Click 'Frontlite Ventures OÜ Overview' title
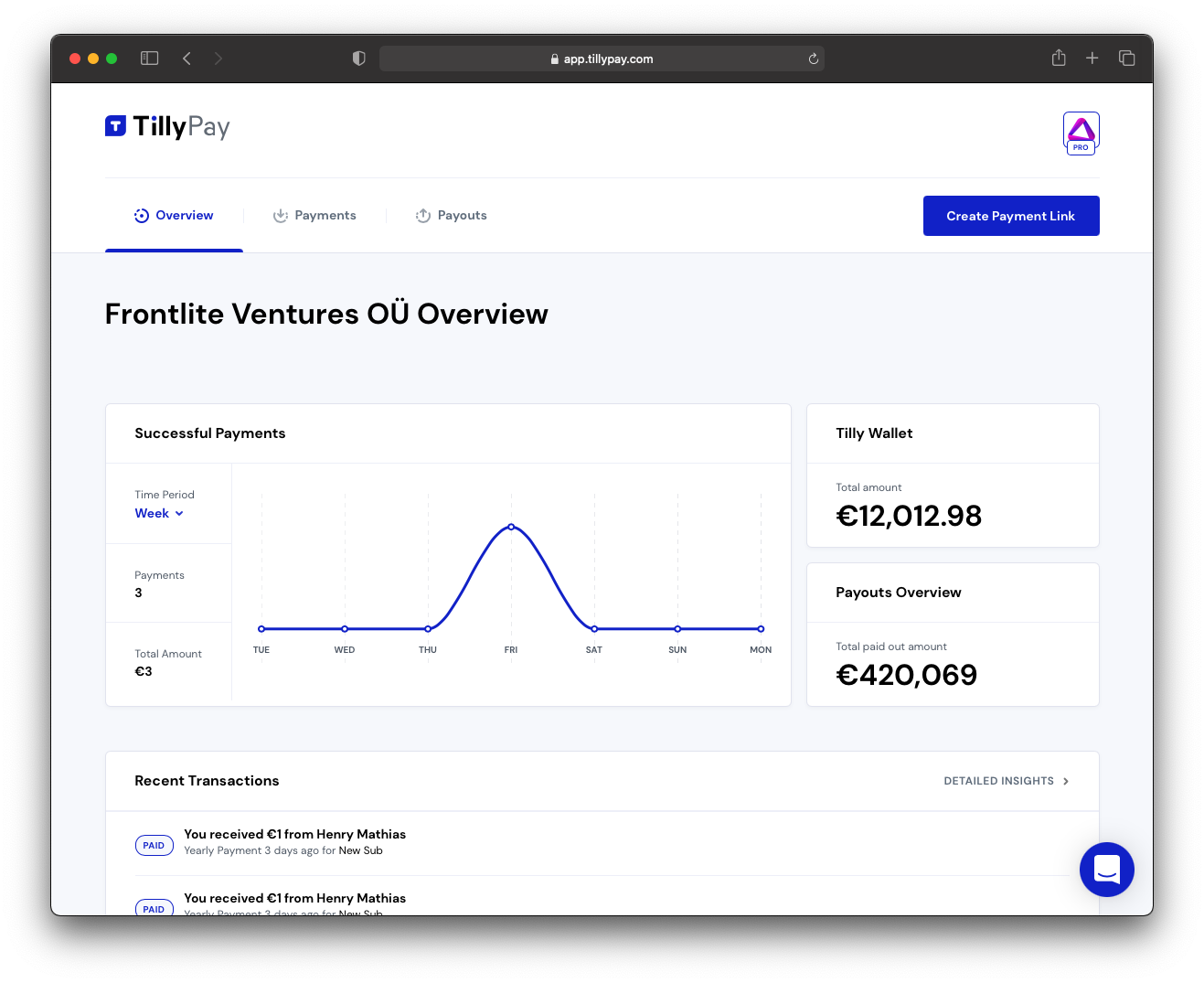This screenshot has width=1204, height=983. 326,314
